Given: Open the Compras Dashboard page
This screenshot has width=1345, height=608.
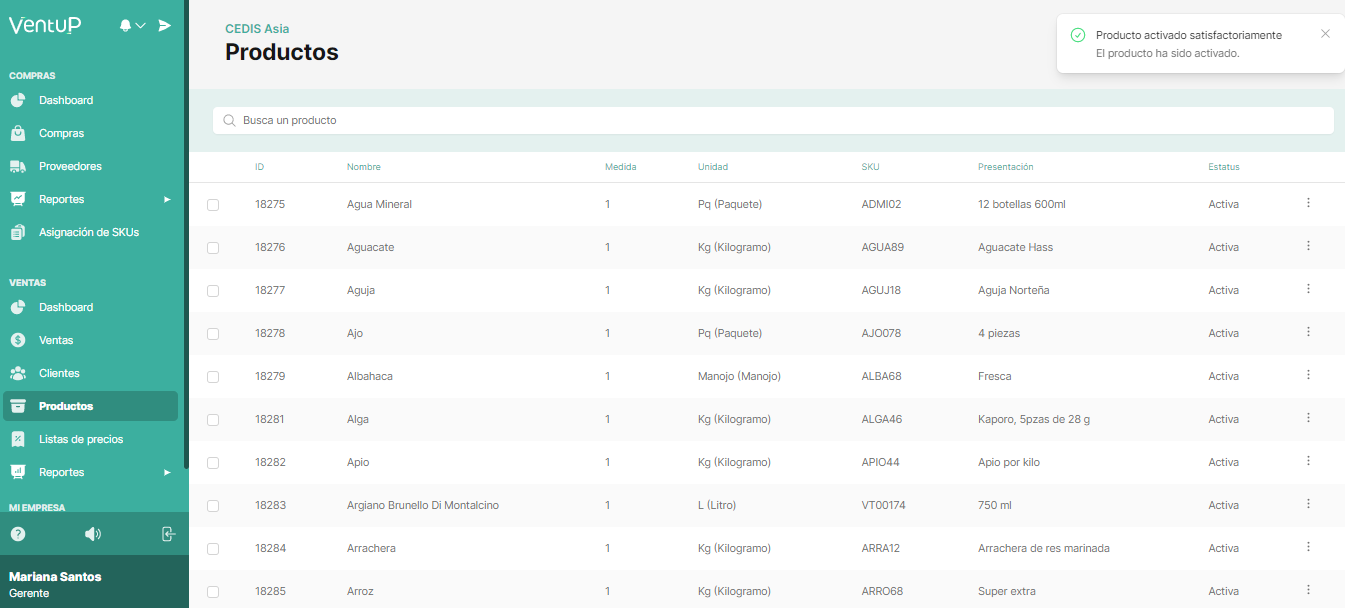Looking at the screenshot, I should coord(66,100).
